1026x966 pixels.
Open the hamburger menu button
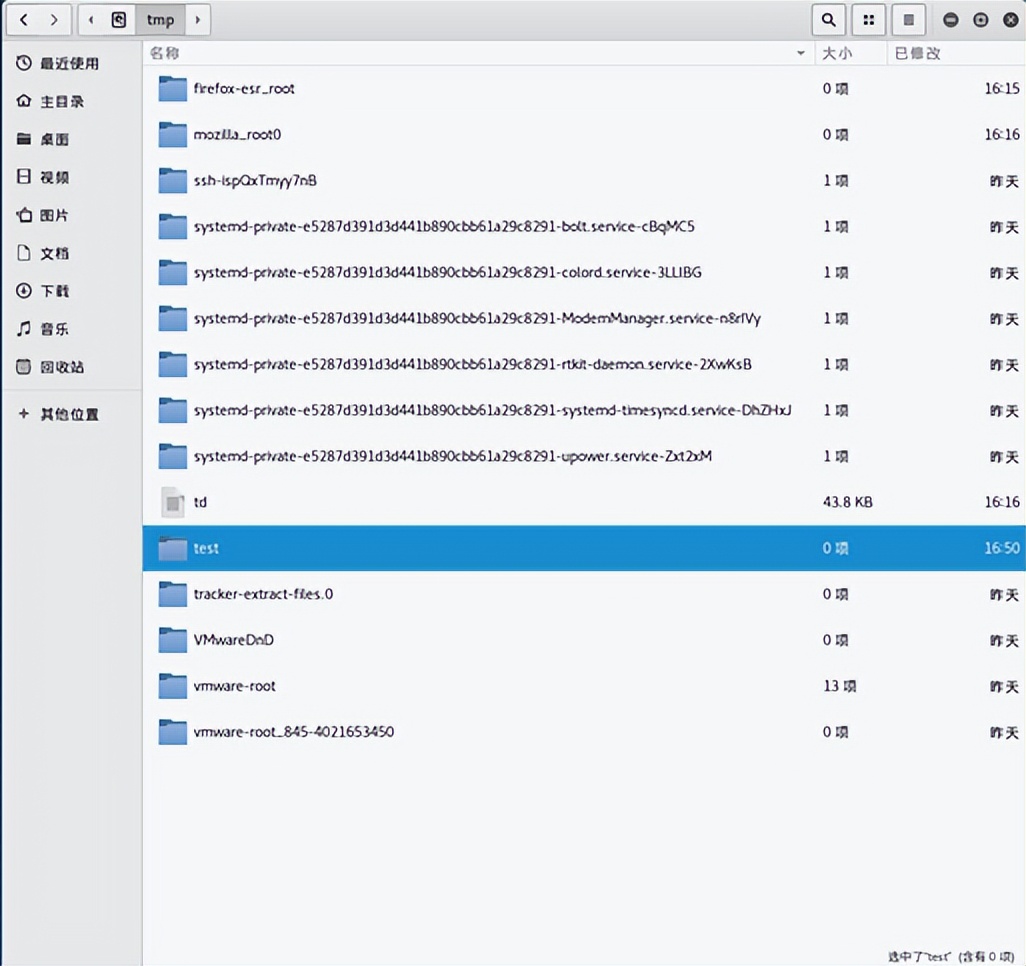pos(908,19)
